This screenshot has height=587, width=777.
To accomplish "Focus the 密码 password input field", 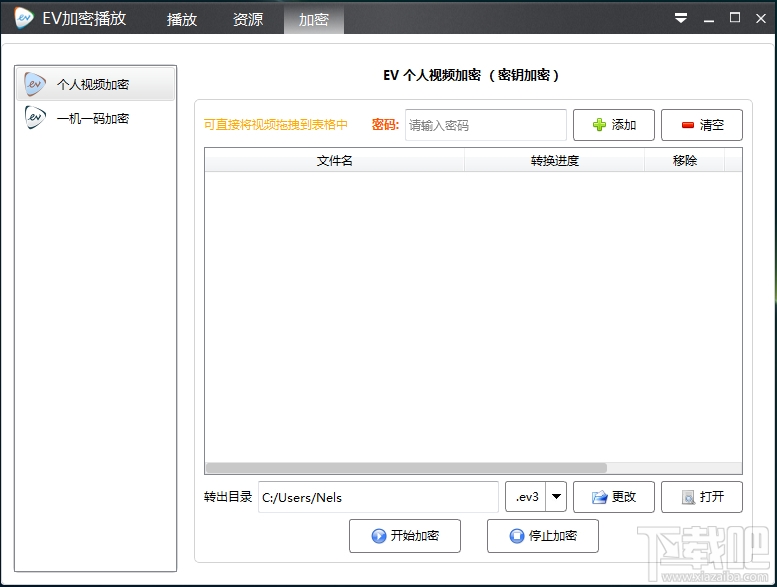I will click(x=486, y=125).
